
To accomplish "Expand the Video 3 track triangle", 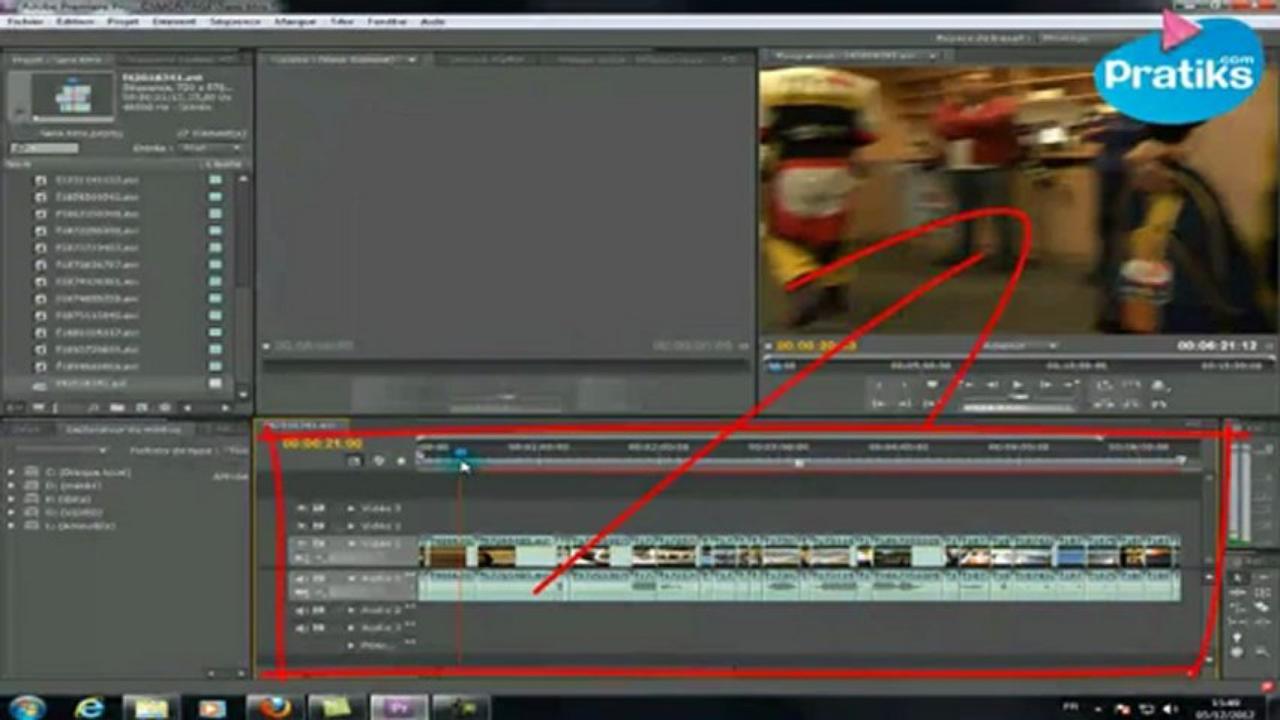I will (x=350, y=508).
